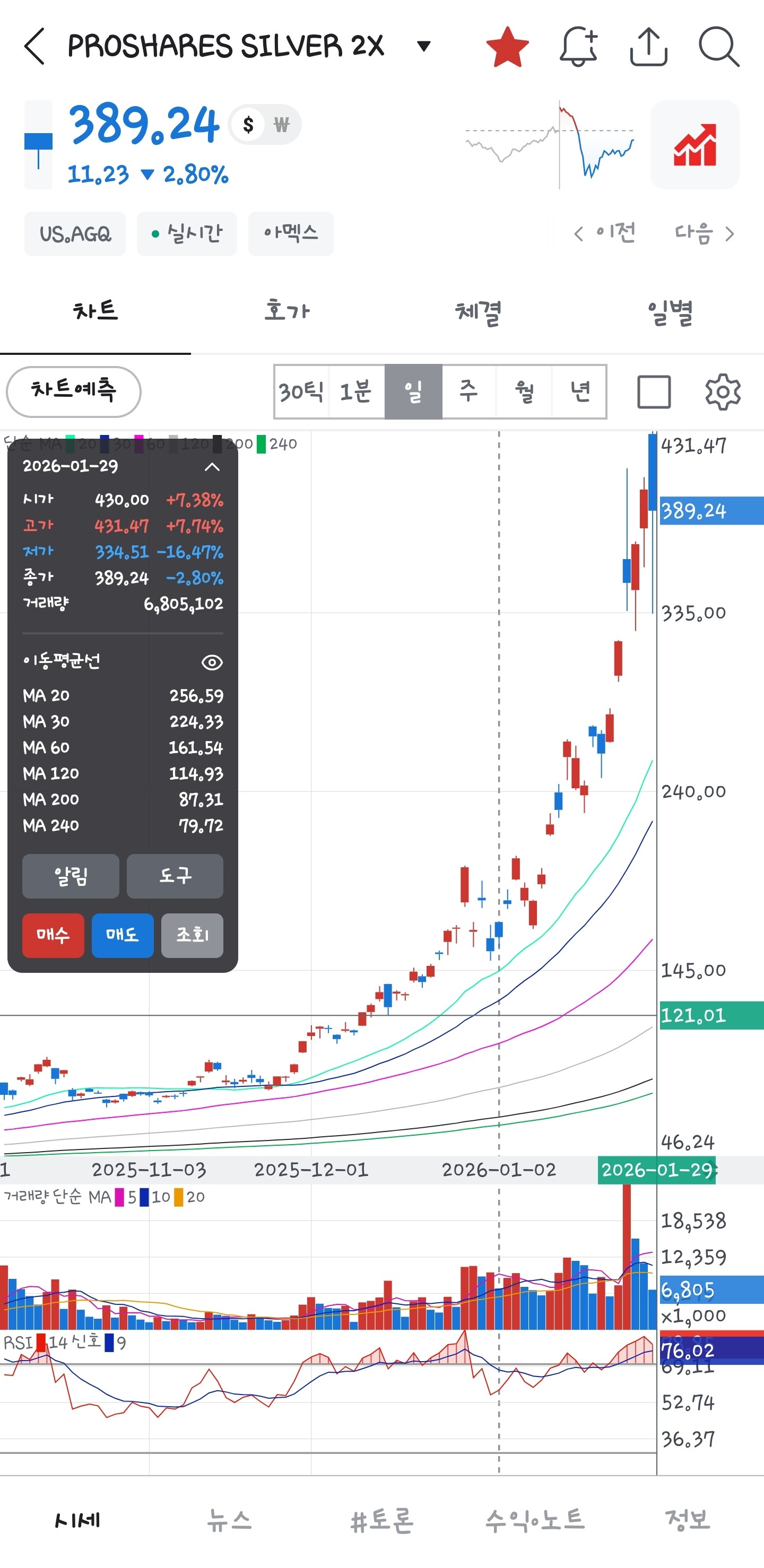Viewport: 764px width, 1568px height.
Task: Tap the 76.02 RSI value label
Action: click(711, 1351)
